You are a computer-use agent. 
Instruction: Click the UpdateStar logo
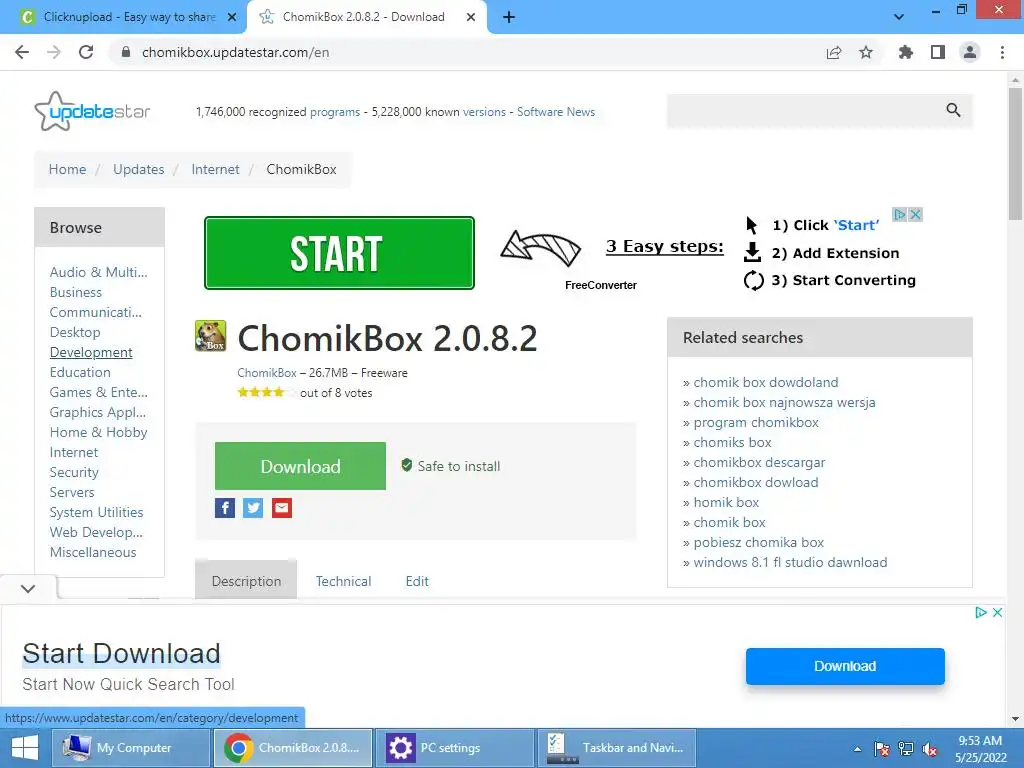pyautogui.click(x=92, y=111)
